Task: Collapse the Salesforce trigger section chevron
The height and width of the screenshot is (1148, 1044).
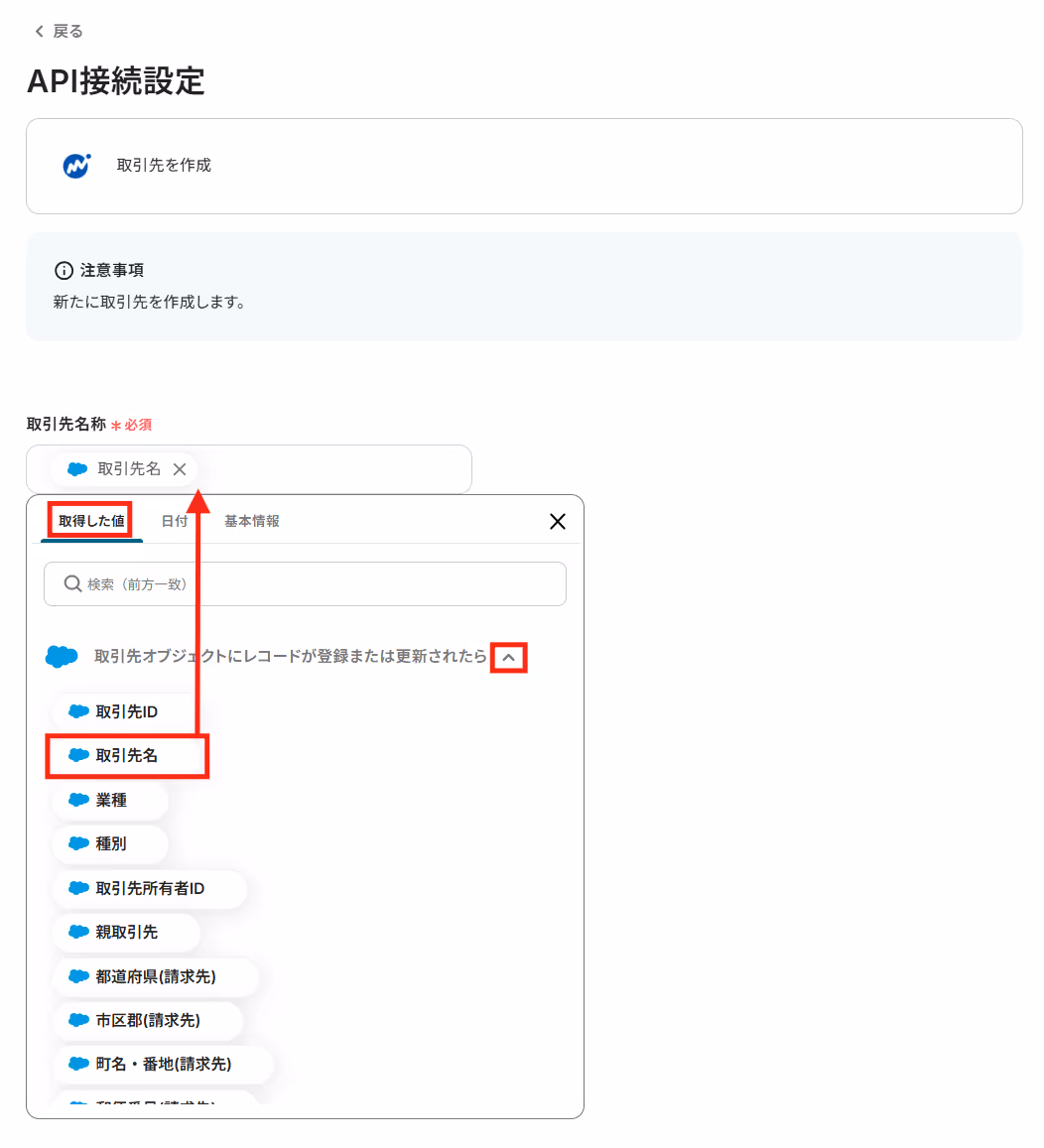Action: [x=509, y=658]
